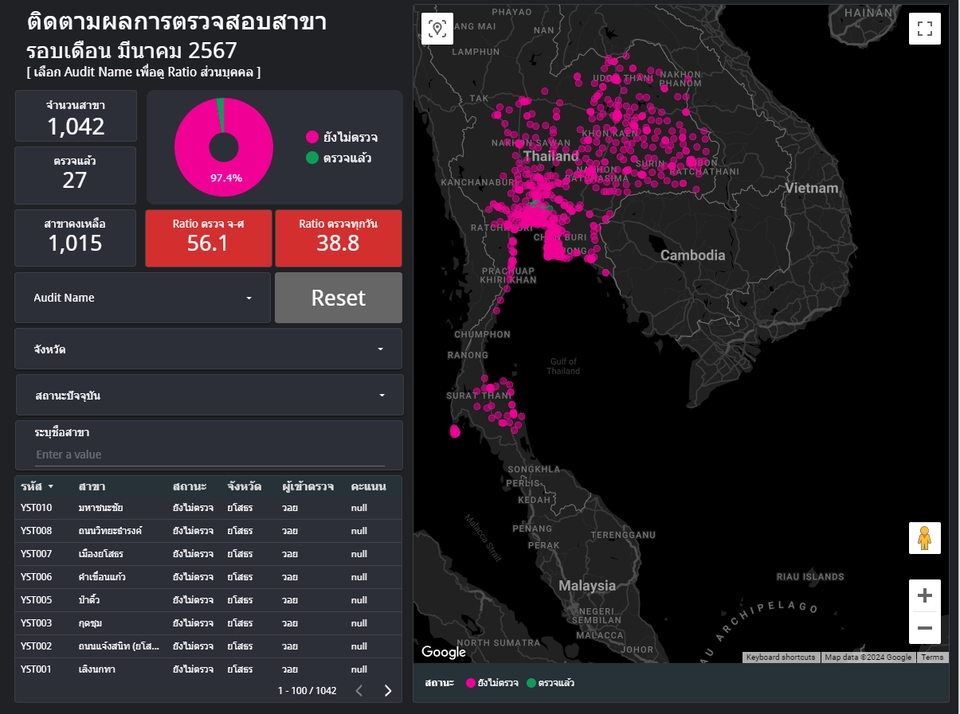
Task: Select row YST007
Action: tap(209, 554)
